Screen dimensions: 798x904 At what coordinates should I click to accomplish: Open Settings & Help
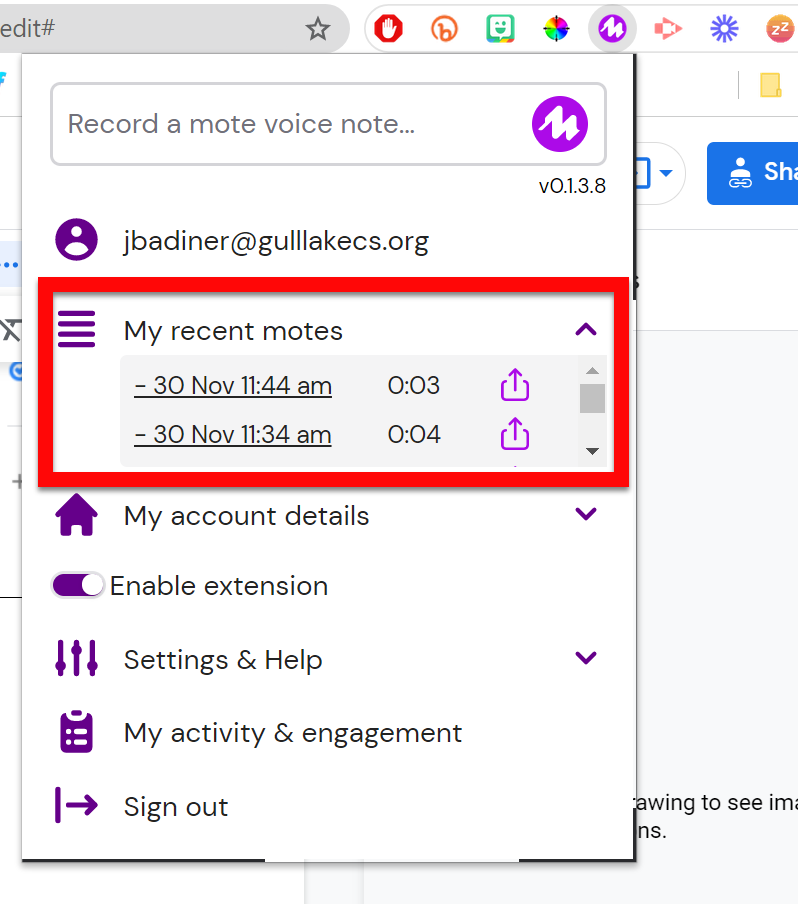(x=223, y=660)
